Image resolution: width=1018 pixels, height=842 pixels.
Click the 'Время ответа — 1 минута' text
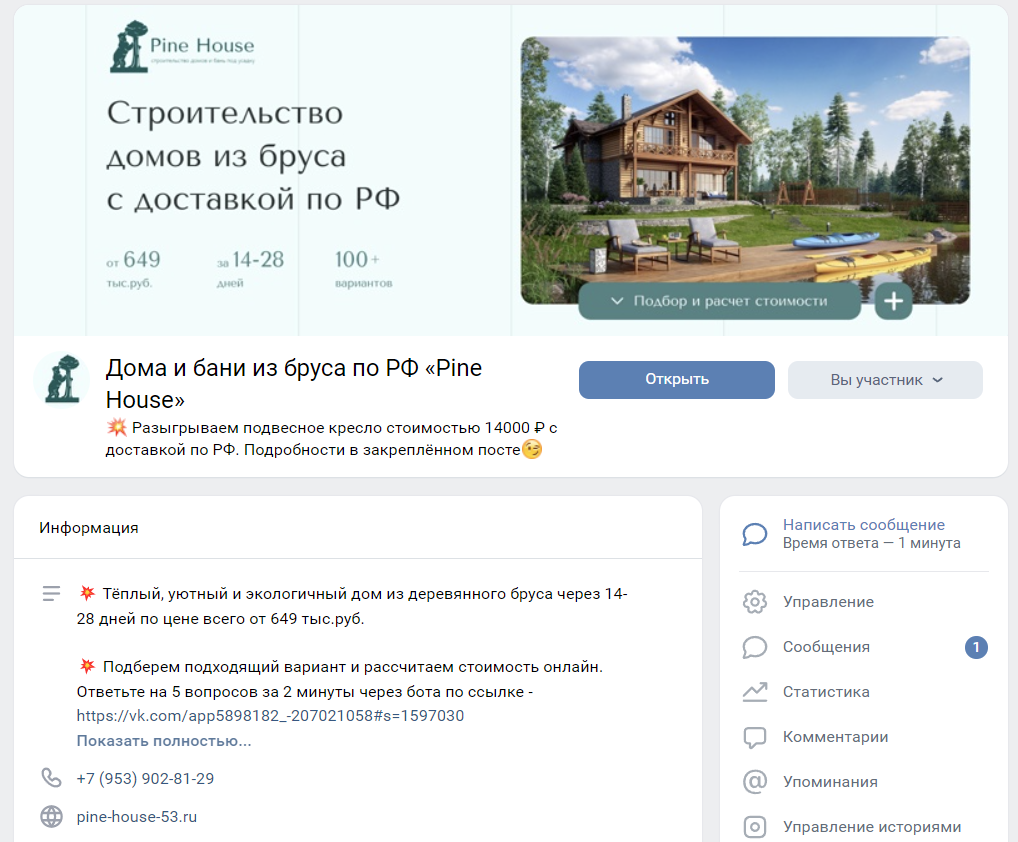[871, 543]
